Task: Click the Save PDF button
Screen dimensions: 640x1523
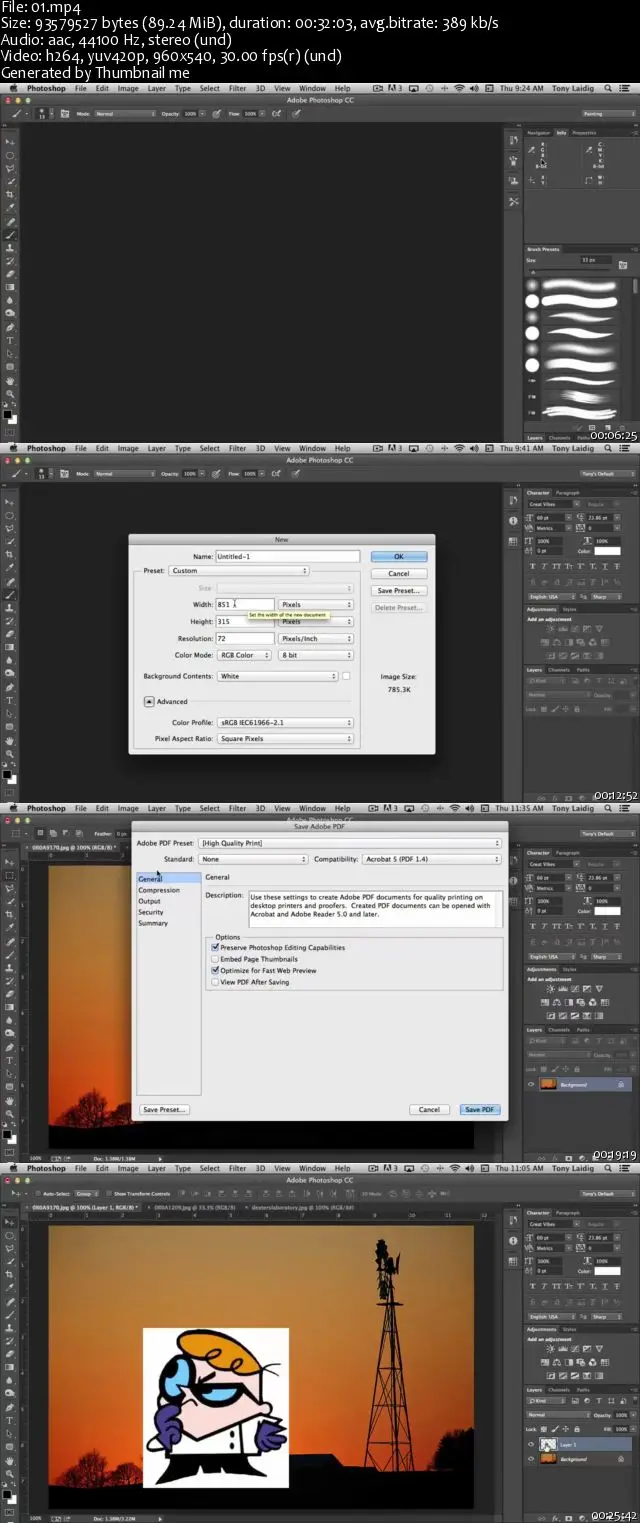Action: click(480, 1109)
